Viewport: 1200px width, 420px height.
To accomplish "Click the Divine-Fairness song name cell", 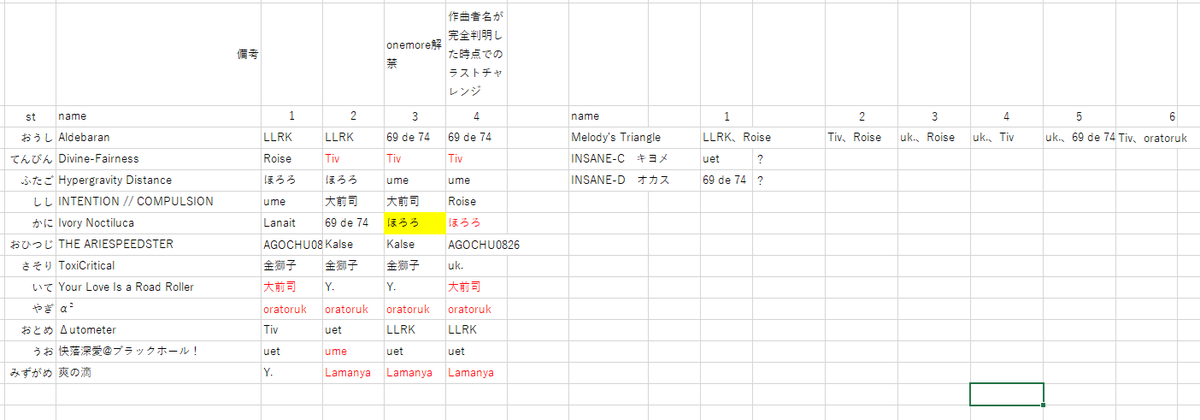I will tap(158, 158).
